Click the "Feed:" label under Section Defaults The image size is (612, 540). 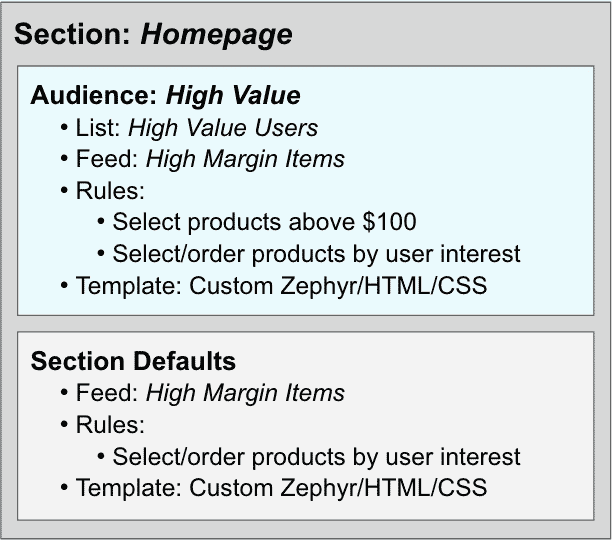pyautogui.click(x=107, y=393)
